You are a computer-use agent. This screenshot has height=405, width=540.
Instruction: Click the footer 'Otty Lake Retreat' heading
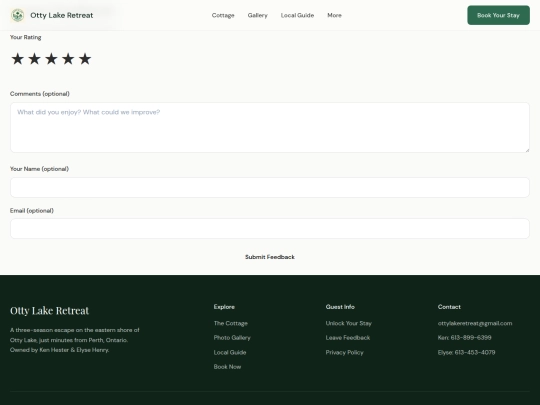point(50,311)
